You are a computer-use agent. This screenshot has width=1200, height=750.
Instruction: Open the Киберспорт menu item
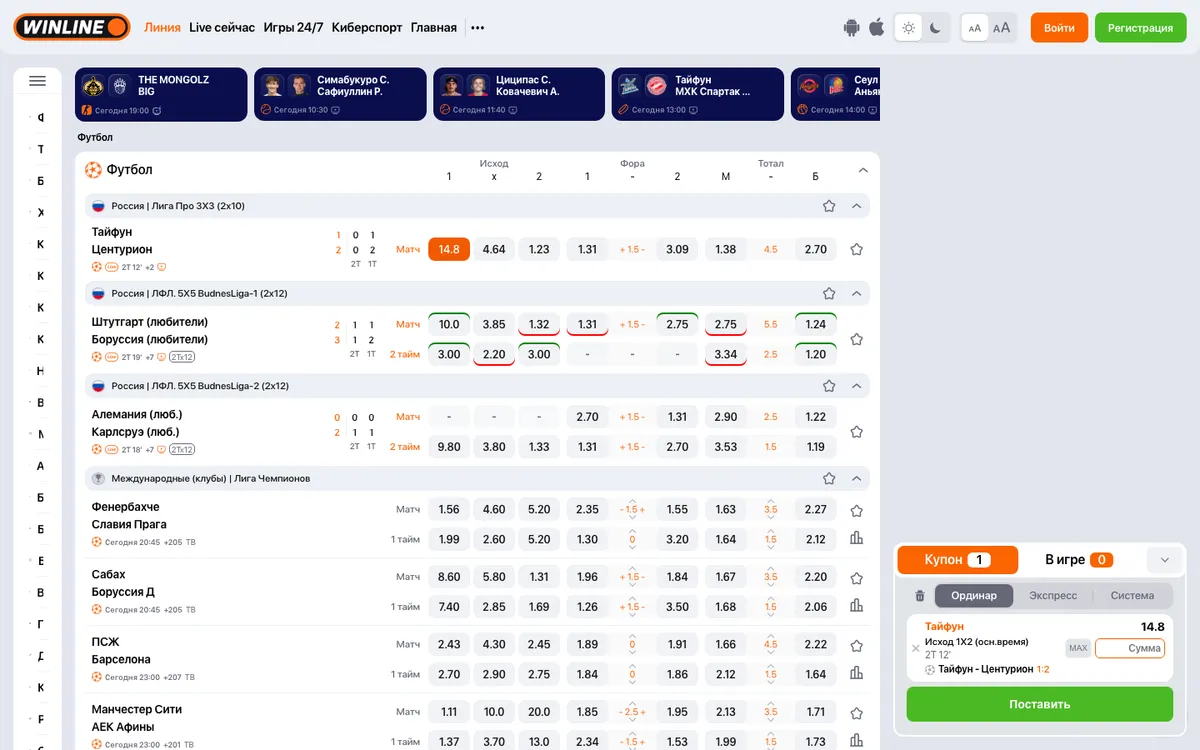point(367,28)
